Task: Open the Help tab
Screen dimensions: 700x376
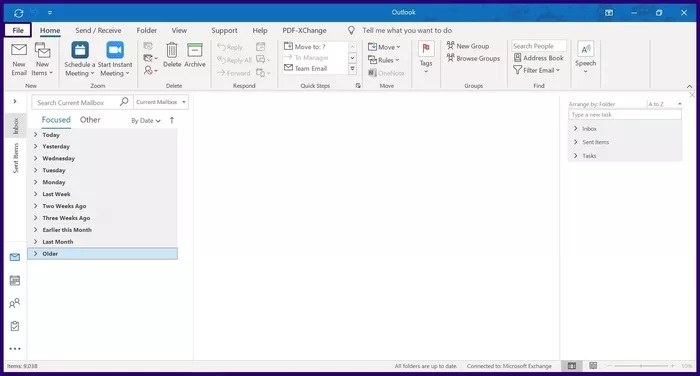Action: pos(260,30)
